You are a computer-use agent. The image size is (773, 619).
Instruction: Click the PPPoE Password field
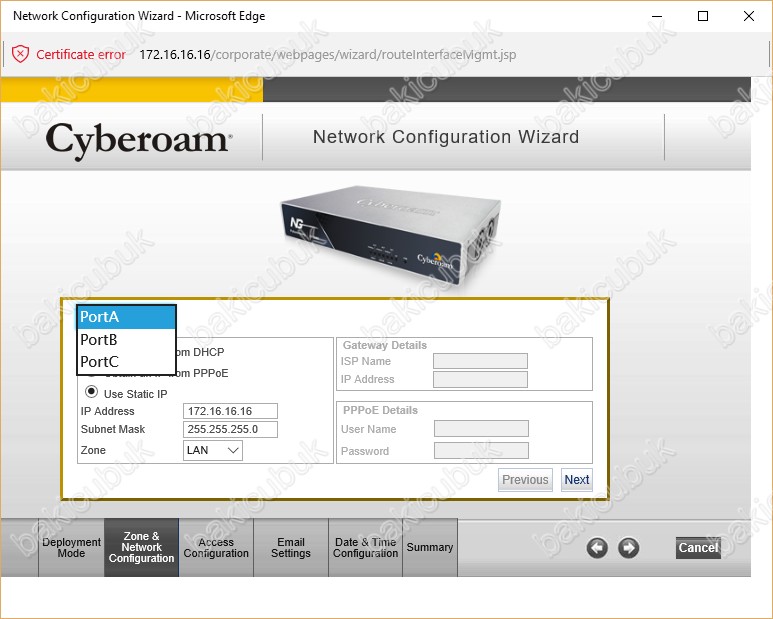(x=481, y=450)
